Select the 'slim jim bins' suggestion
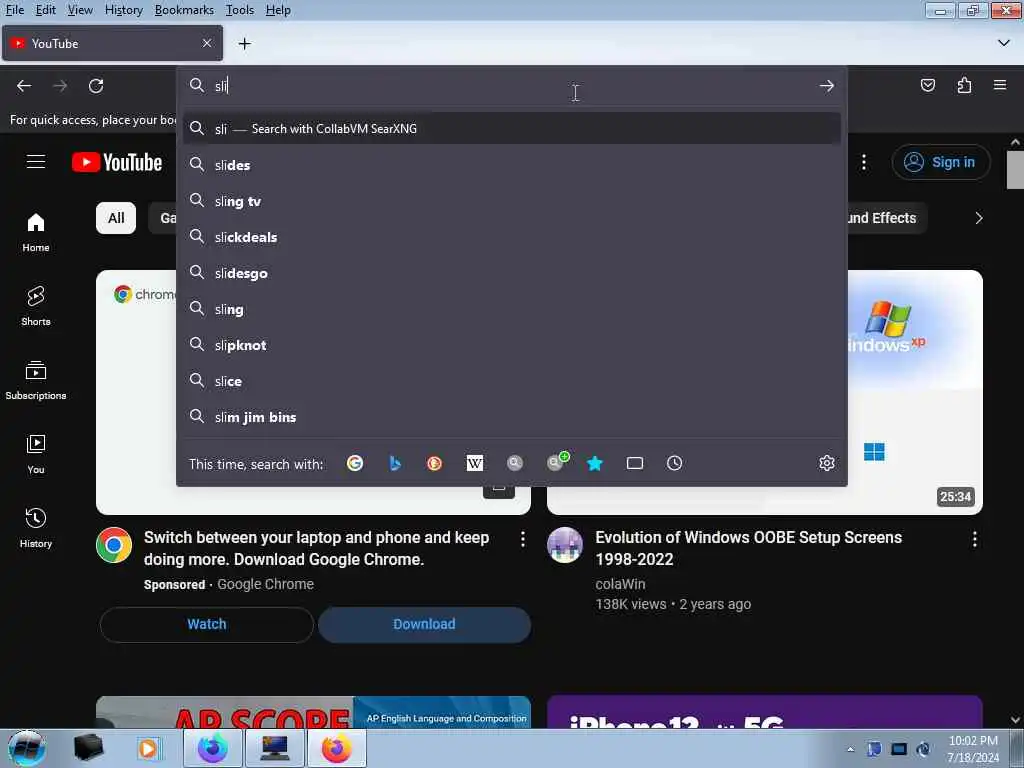The image size is (1024, 768). coord(512,417)
